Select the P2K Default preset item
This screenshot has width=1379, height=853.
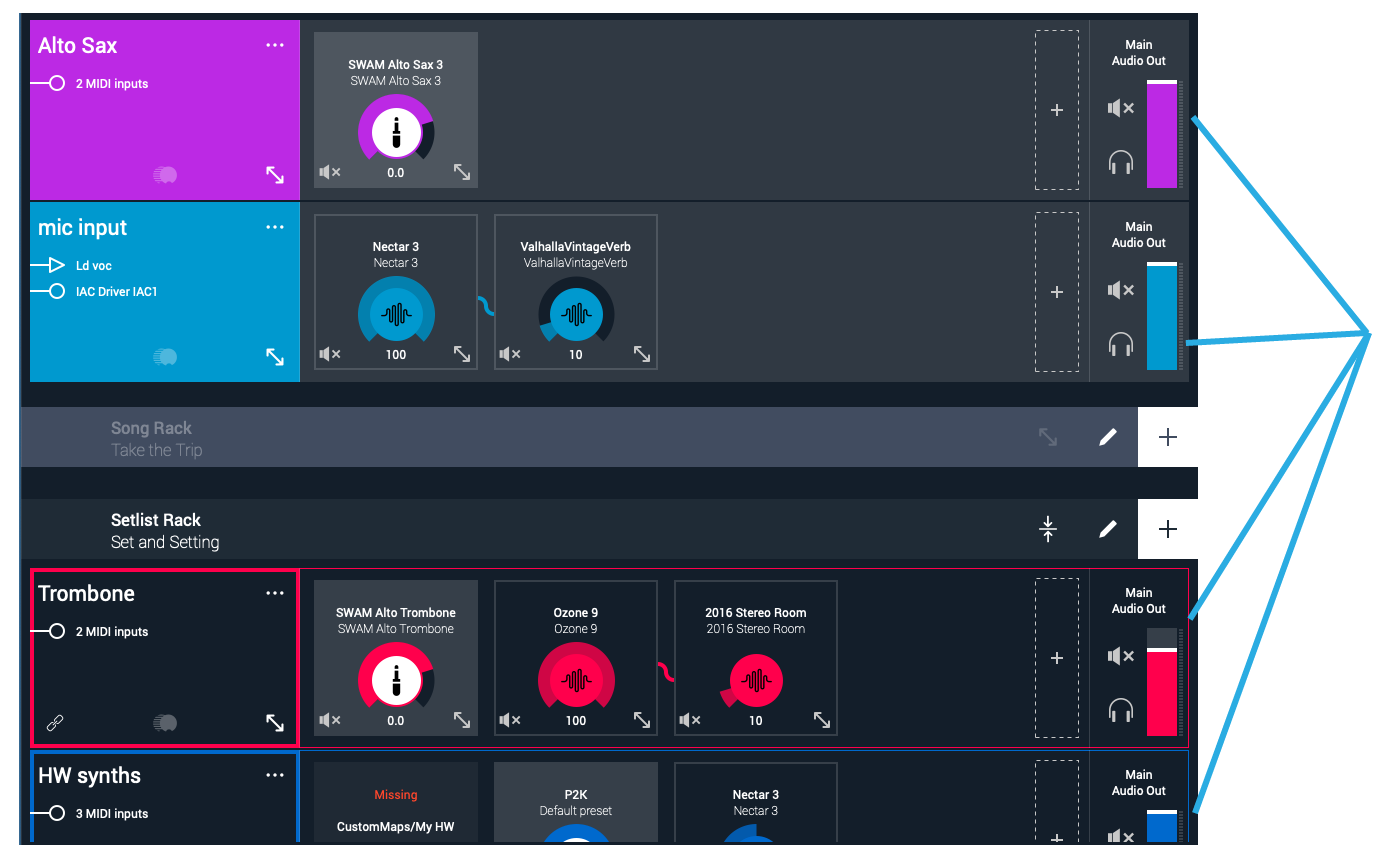point(576,803)
